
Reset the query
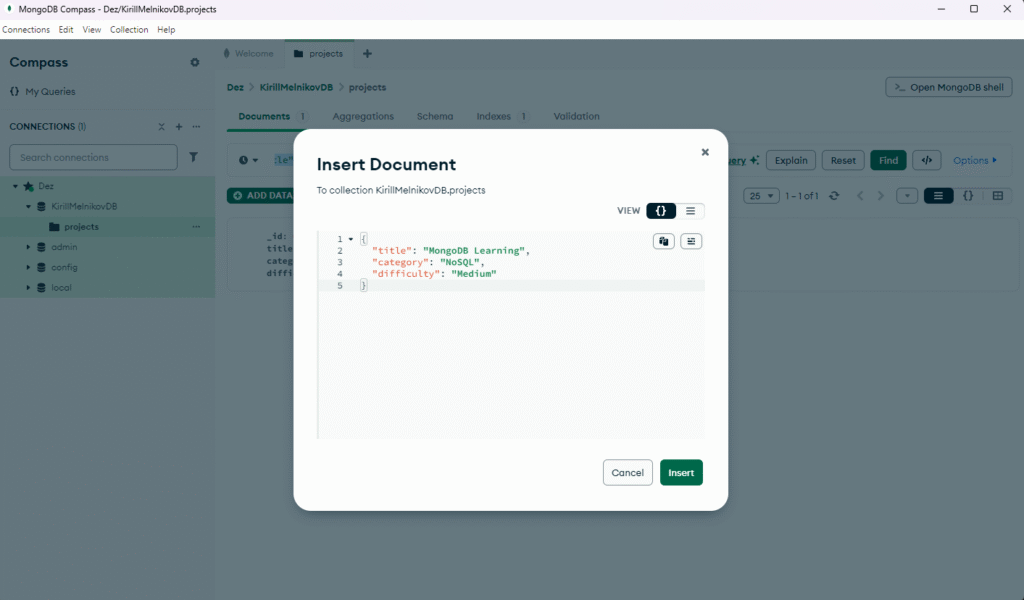tap(843, 161)
